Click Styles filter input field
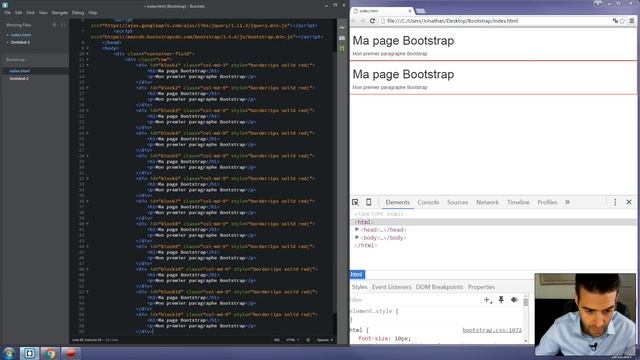This screenshot has height=360, width=640. point(414,300)
